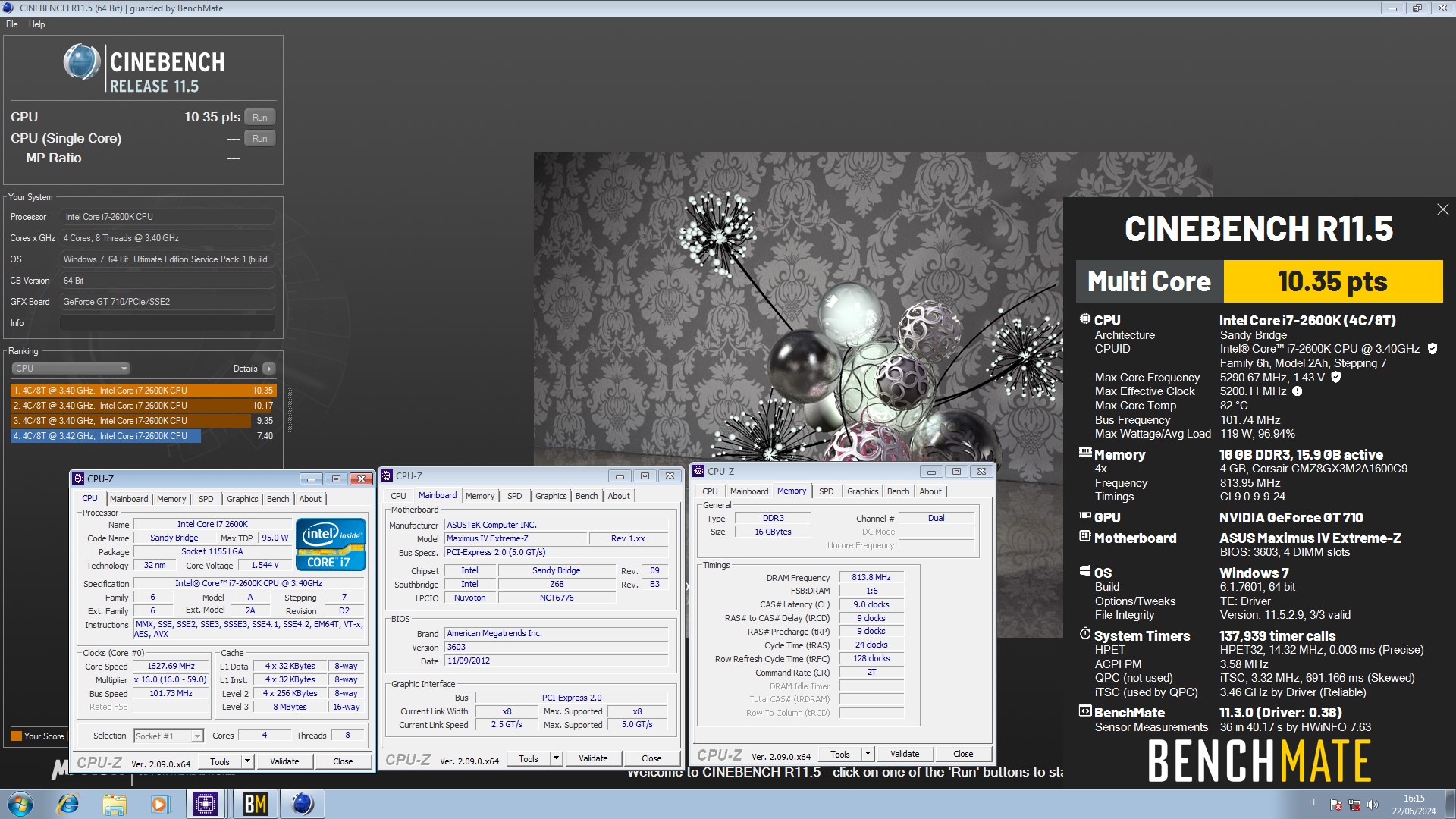The height and width of the screenshot is (819, 1456).
Task: Switch to Cinebench taskbar icon
Action: (x=303, y=804)
